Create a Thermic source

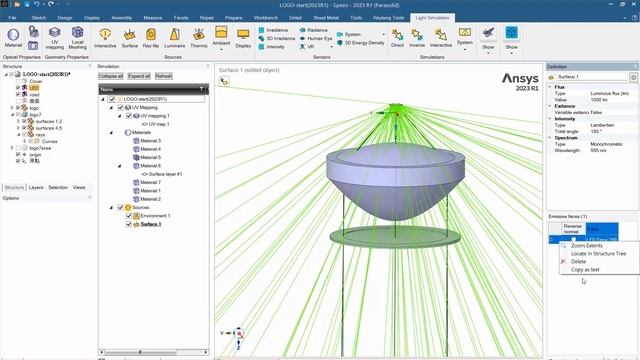click(199, 38)
